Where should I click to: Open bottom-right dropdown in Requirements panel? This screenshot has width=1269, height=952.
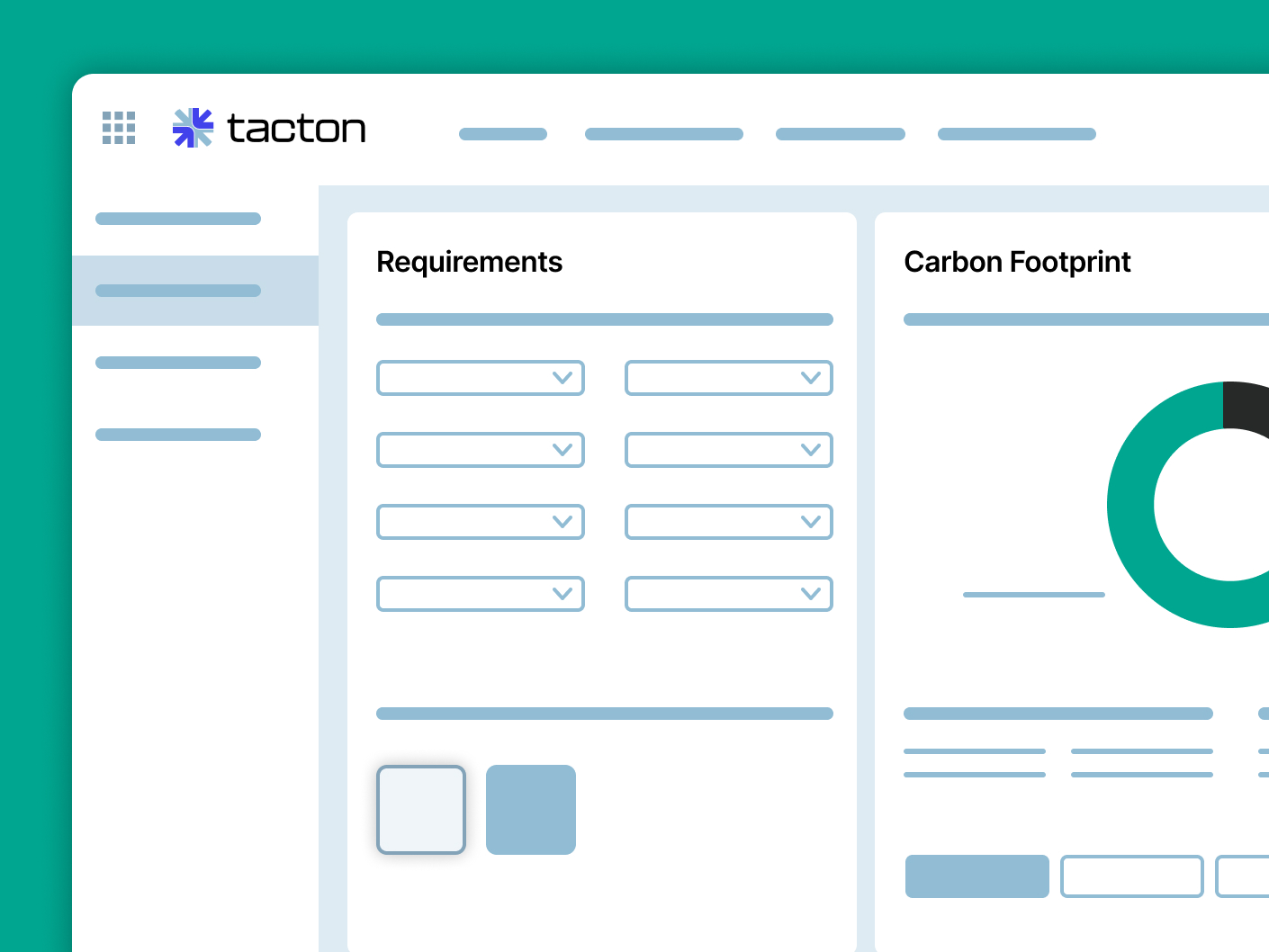pos(728,594)
